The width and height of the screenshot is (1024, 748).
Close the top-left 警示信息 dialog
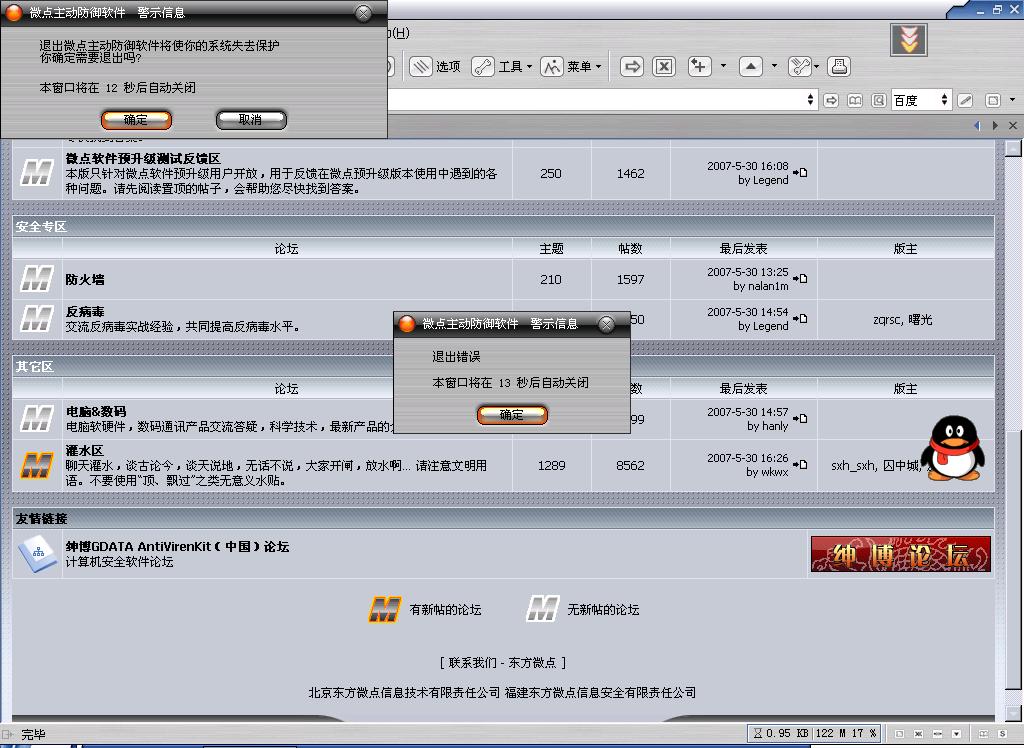point(363,12)
